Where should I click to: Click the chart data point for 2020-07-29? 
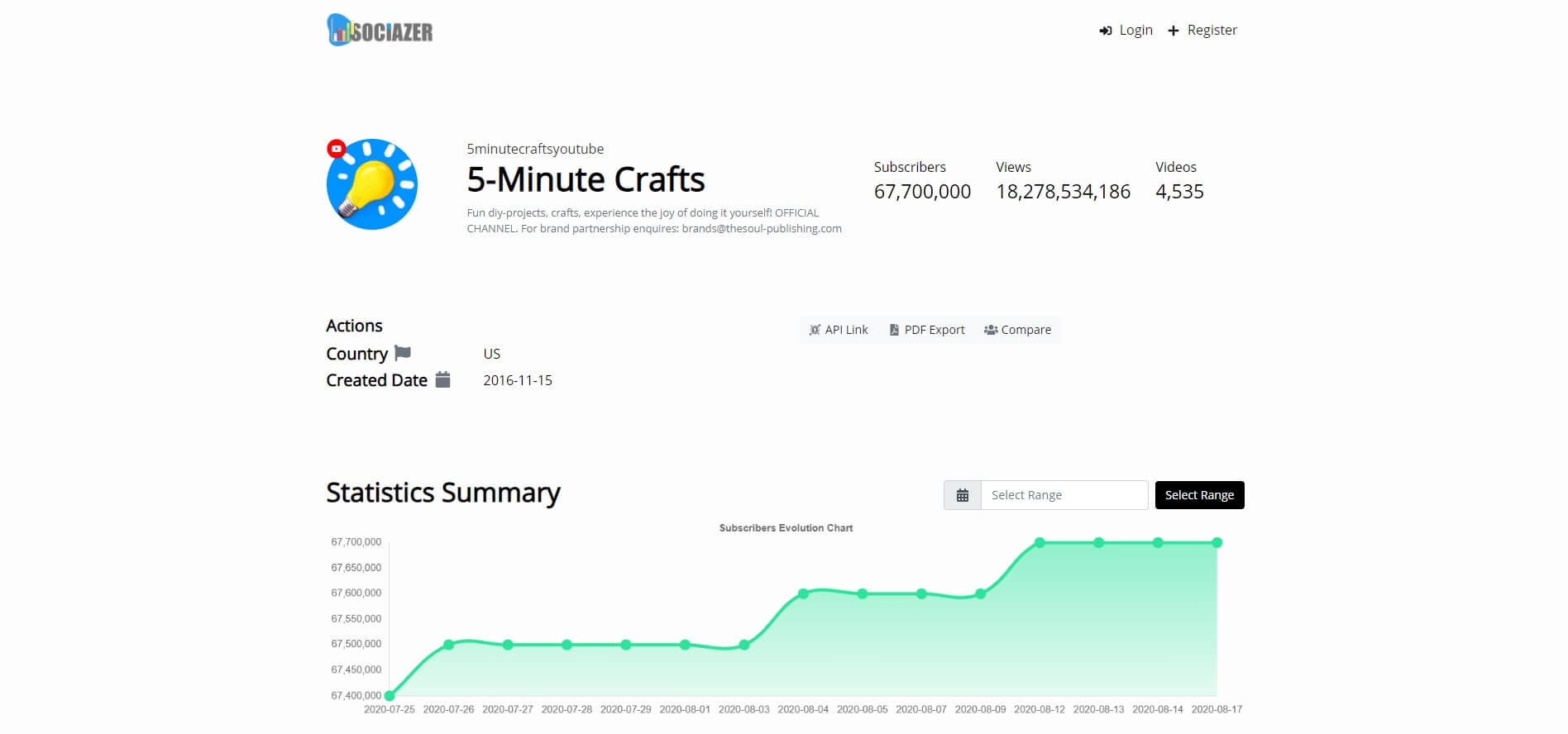pos(626,645)
